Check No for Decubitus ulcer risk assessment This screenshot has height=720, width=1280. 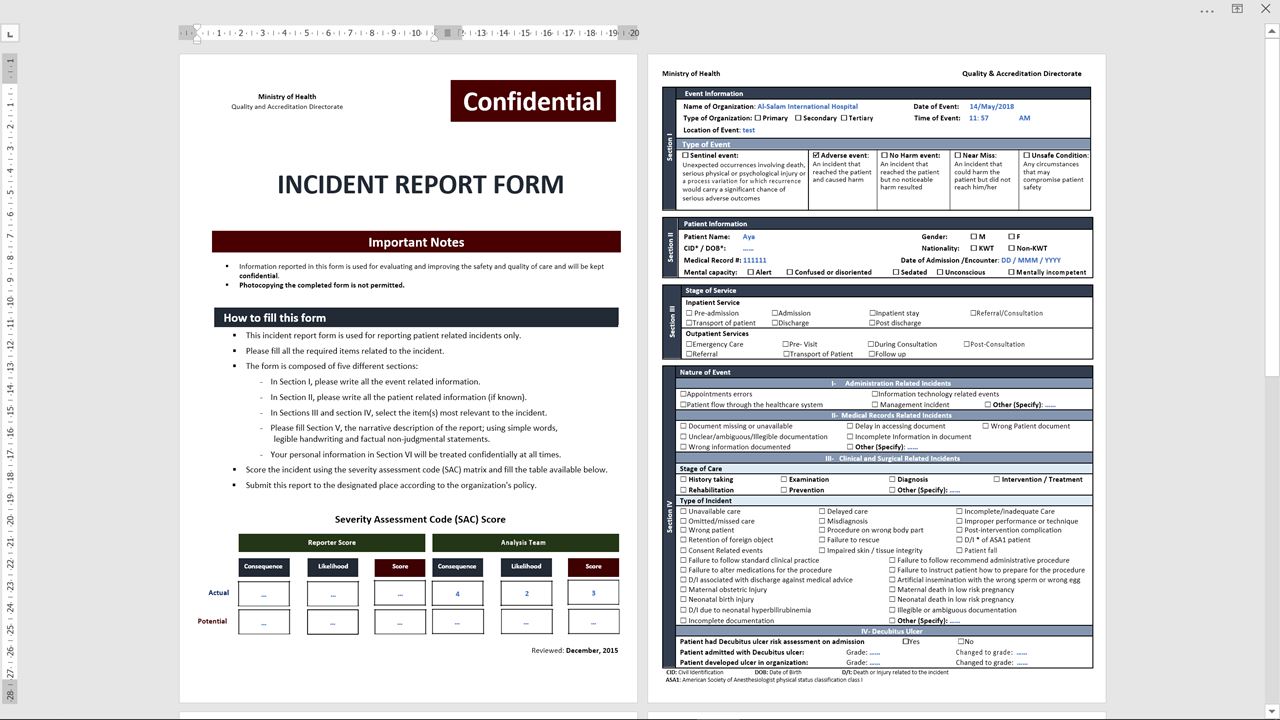click(961, 641)
